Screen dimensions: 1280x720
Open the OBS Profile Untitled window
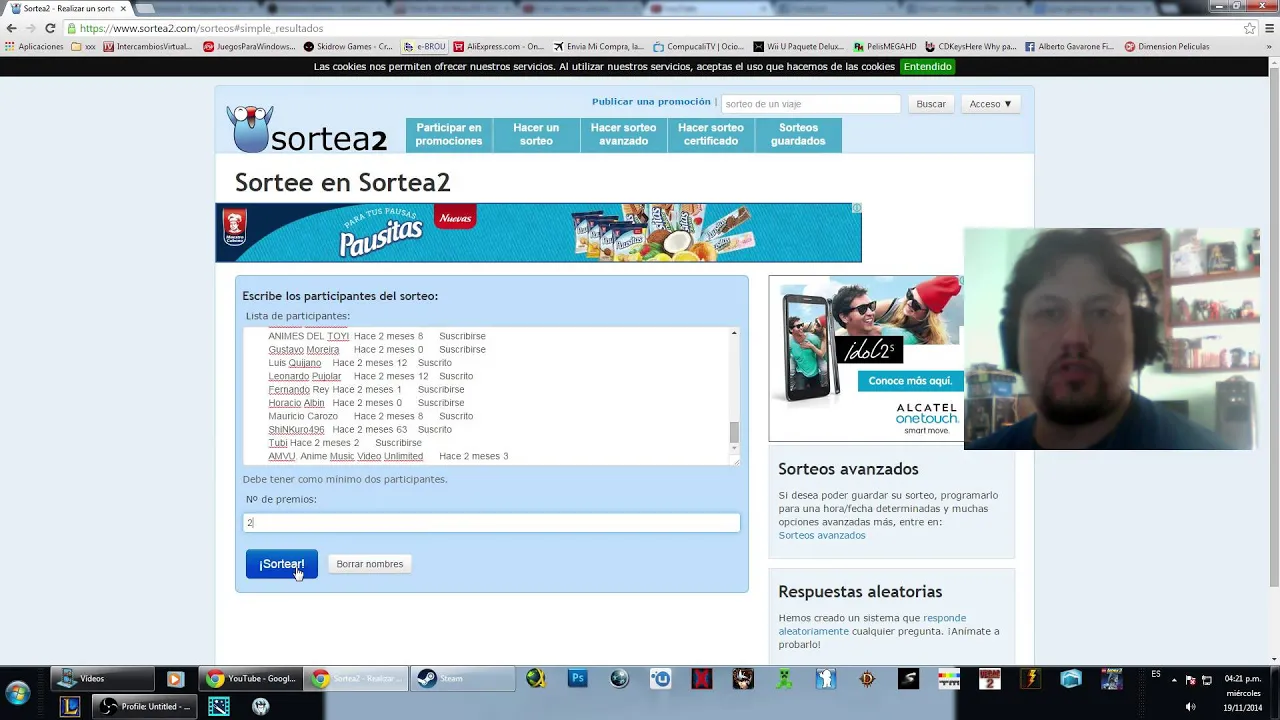[x=145, y=707]
